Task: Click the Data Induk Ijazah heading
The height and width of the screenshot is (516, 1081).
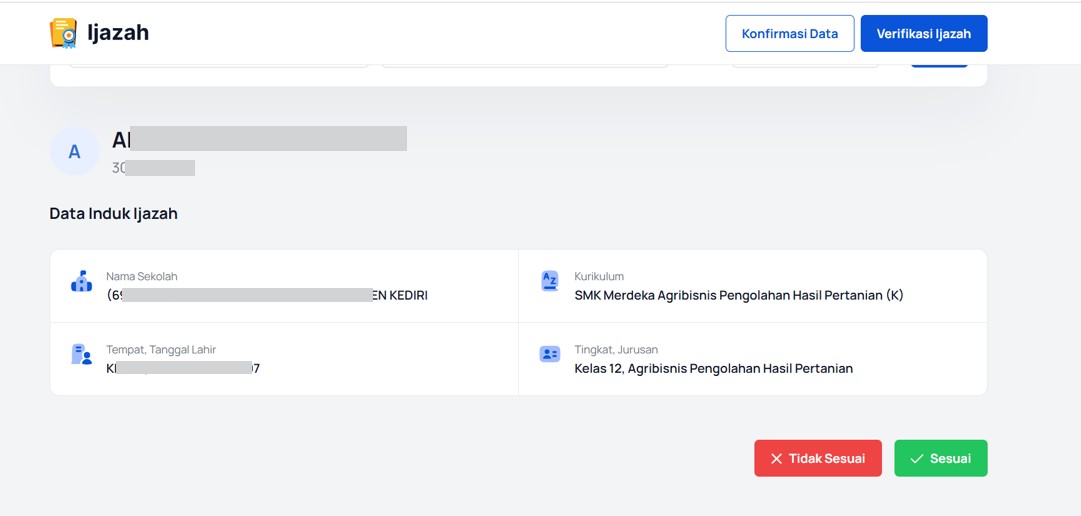Action: (114, 214)
